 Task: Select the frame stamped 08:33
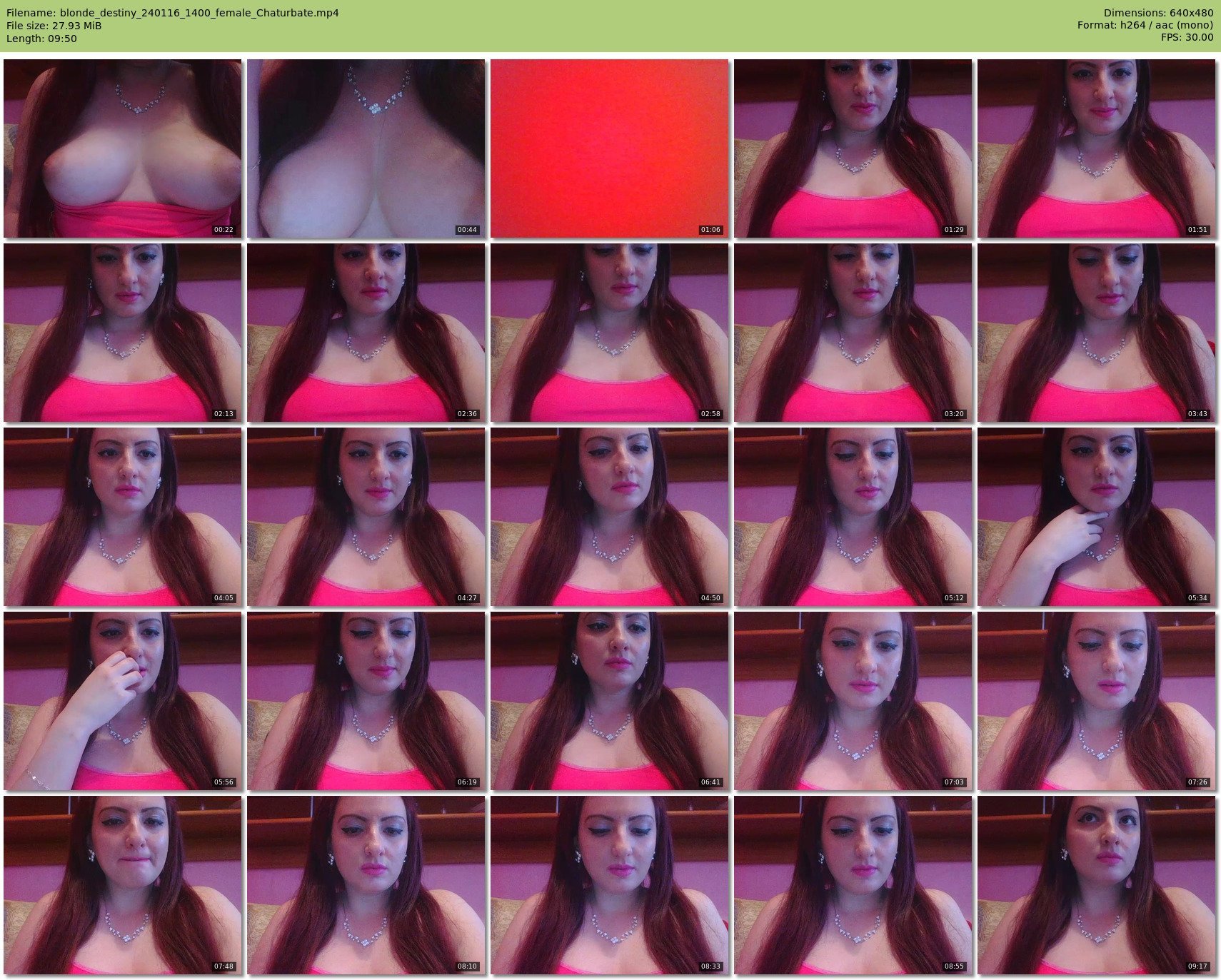(x=609, y=885)
